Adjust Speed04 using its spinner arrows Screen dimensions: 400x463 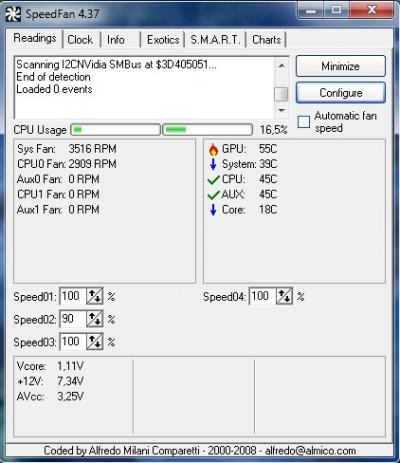point(284,296)
